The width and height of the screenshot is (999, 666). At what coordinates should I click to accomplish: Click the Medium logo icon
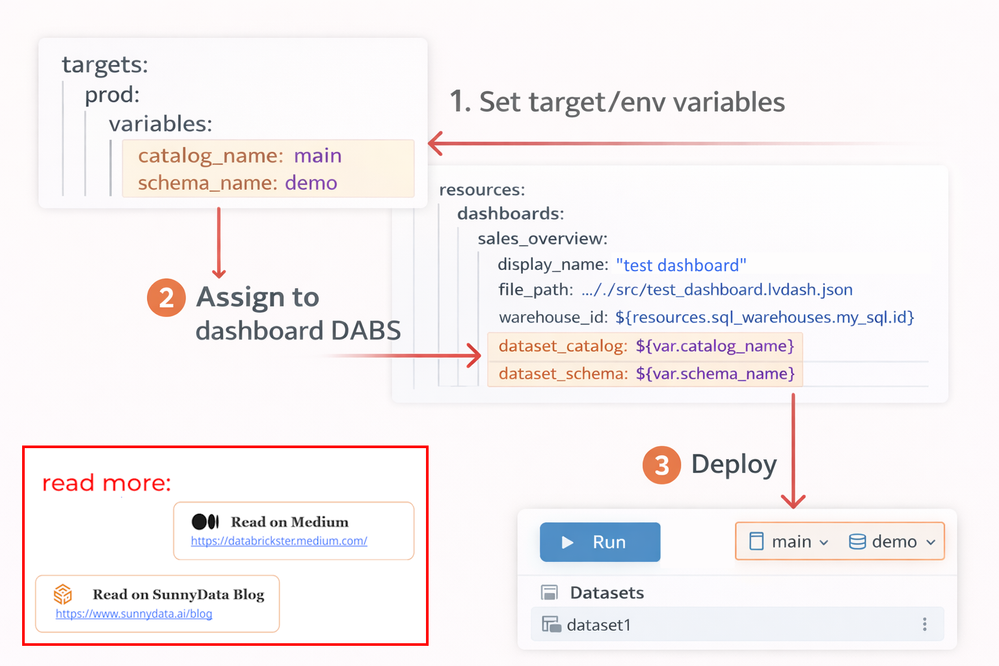206,521
